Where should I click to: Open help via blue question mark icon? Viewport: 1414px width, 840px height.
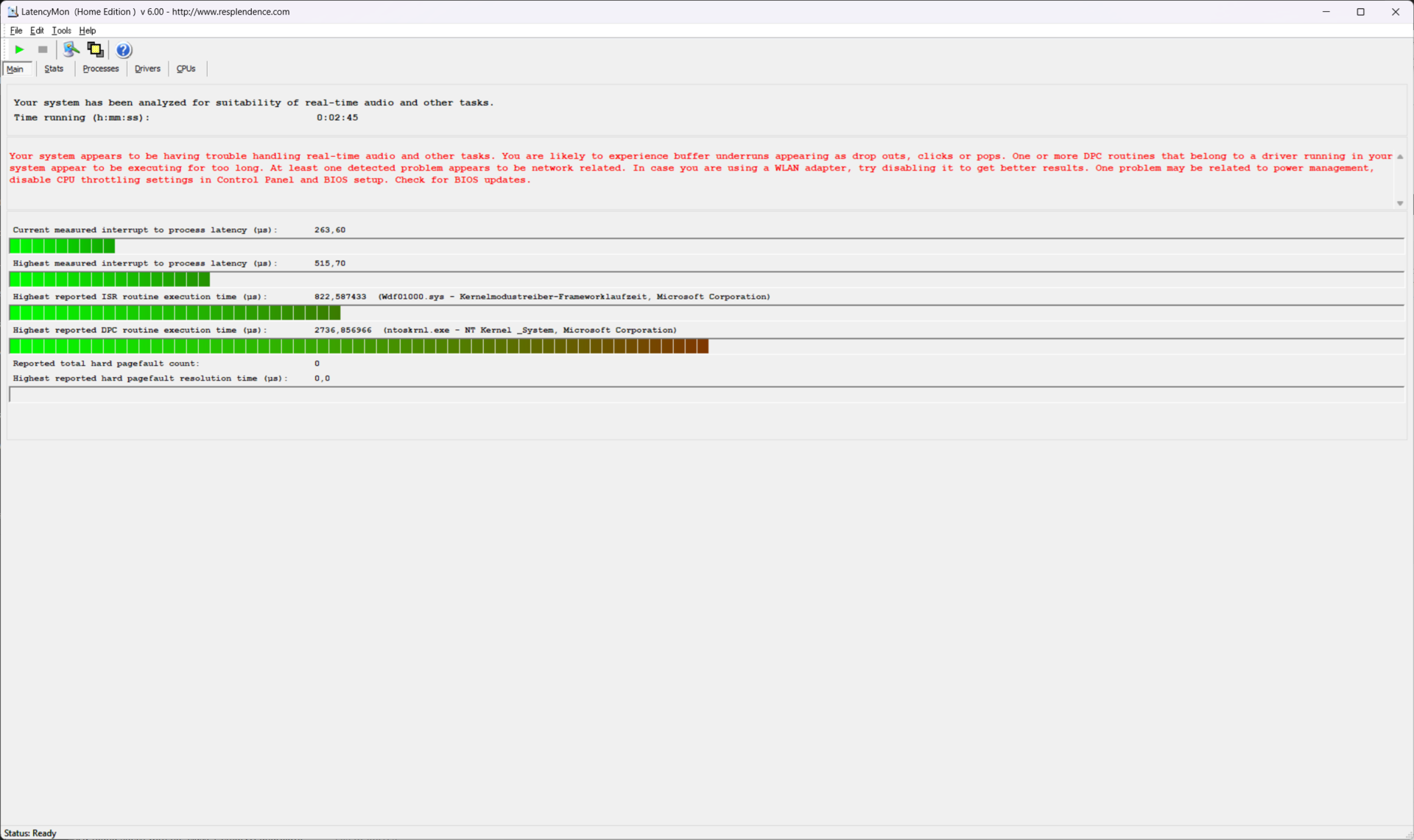[x=124, y=50]
